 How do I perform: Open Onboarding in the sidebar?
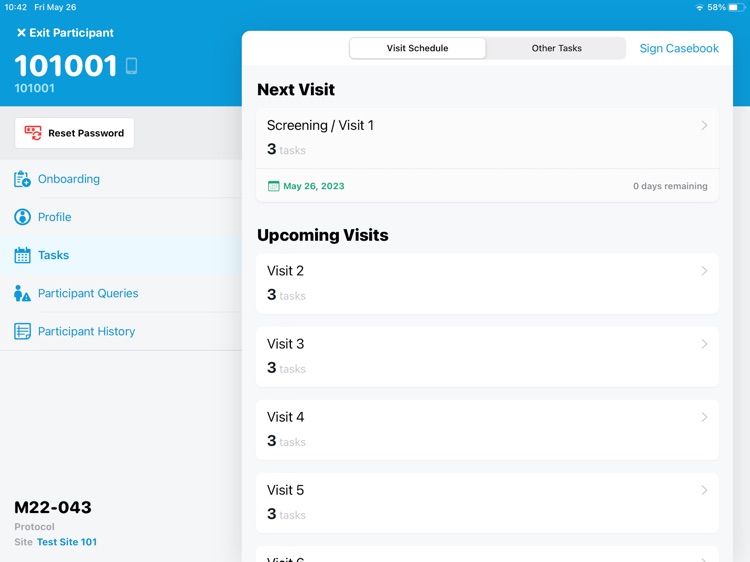point(121,179)
